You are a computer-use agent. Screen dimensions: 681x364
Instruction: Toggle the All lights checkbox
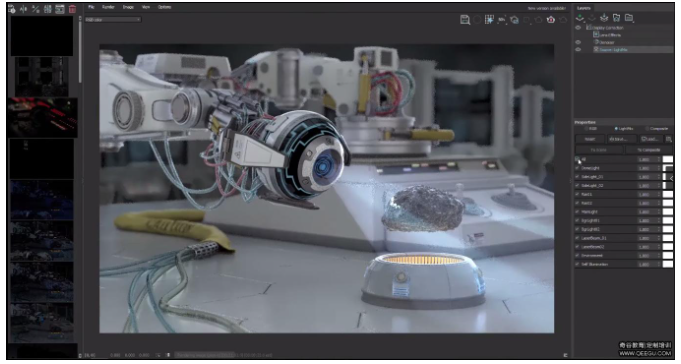pos(577,159)
